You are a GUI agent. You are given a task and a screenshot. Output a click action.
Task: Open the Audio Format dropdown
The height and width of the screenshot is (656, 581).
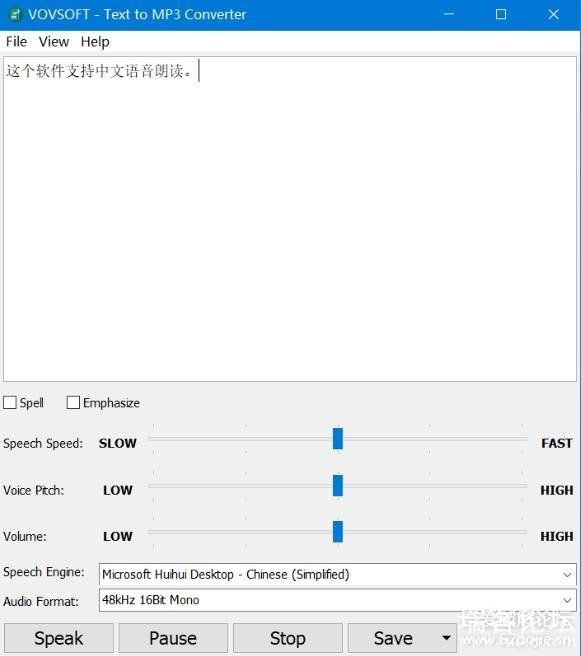click(x=338, y=600)
